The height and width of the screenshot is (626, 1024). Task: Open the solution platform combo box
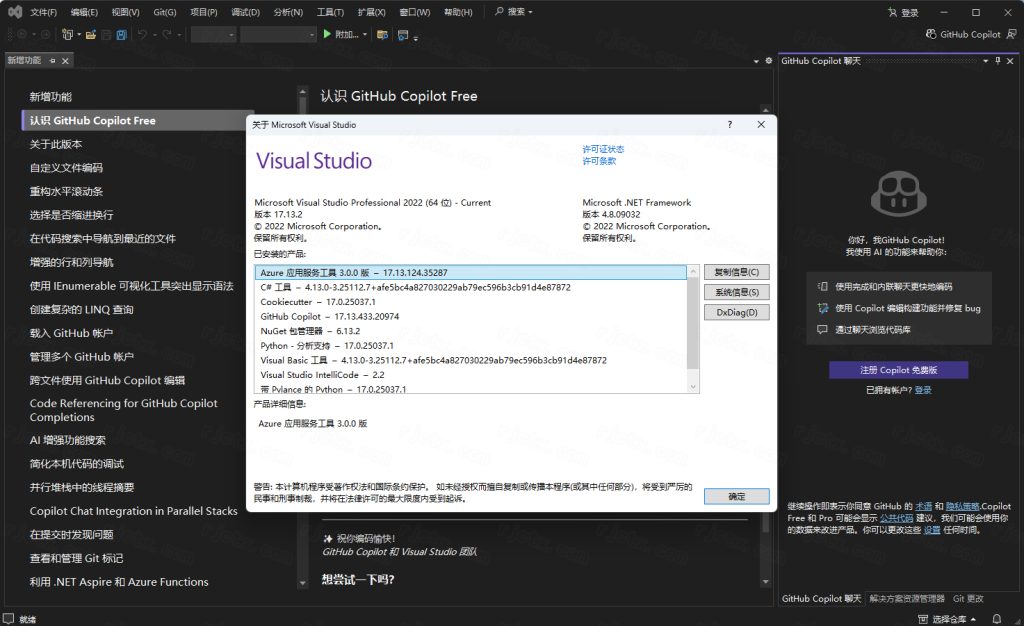[278, 35]
